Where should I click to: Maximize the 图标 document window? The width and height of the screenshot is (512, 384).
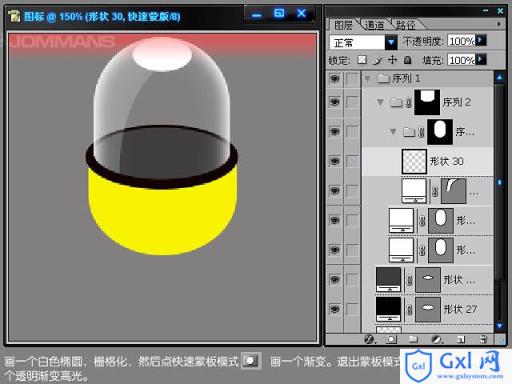point(279,13)
